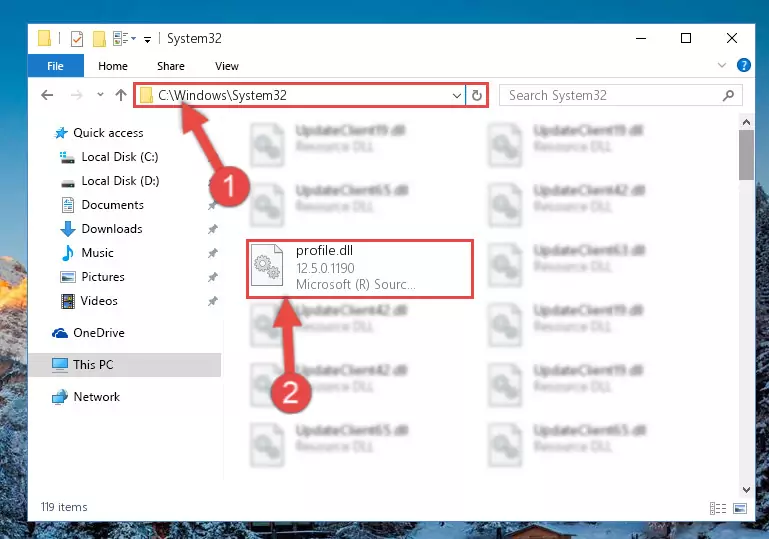The height and width of the screenshot is (539, 769).
Task: Click the folder icon in the title bar
Action: pyautogui.click(x=44, y=38)
